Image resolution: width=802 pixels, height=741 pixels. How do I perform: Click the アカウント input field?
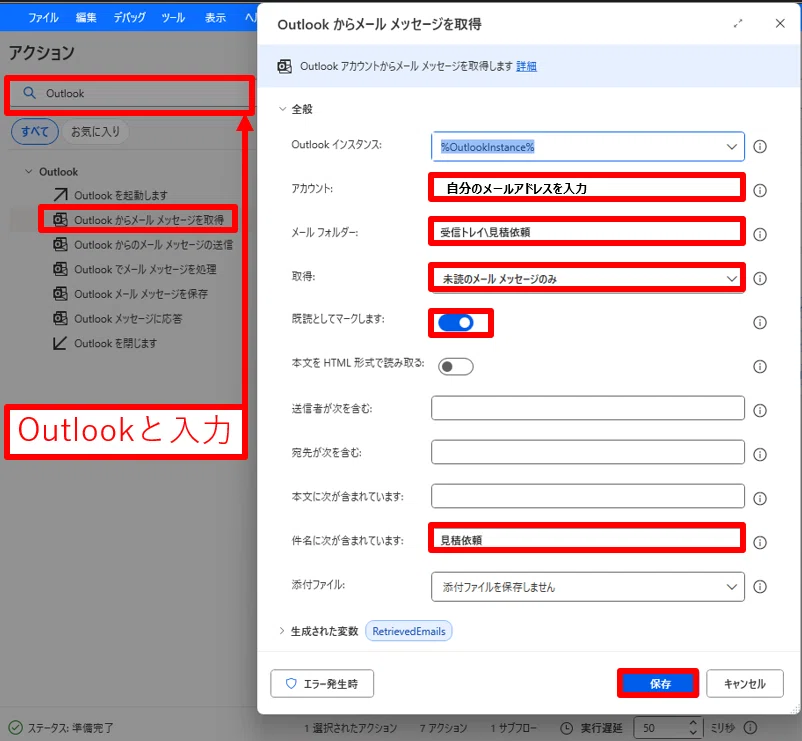point(587,188)
